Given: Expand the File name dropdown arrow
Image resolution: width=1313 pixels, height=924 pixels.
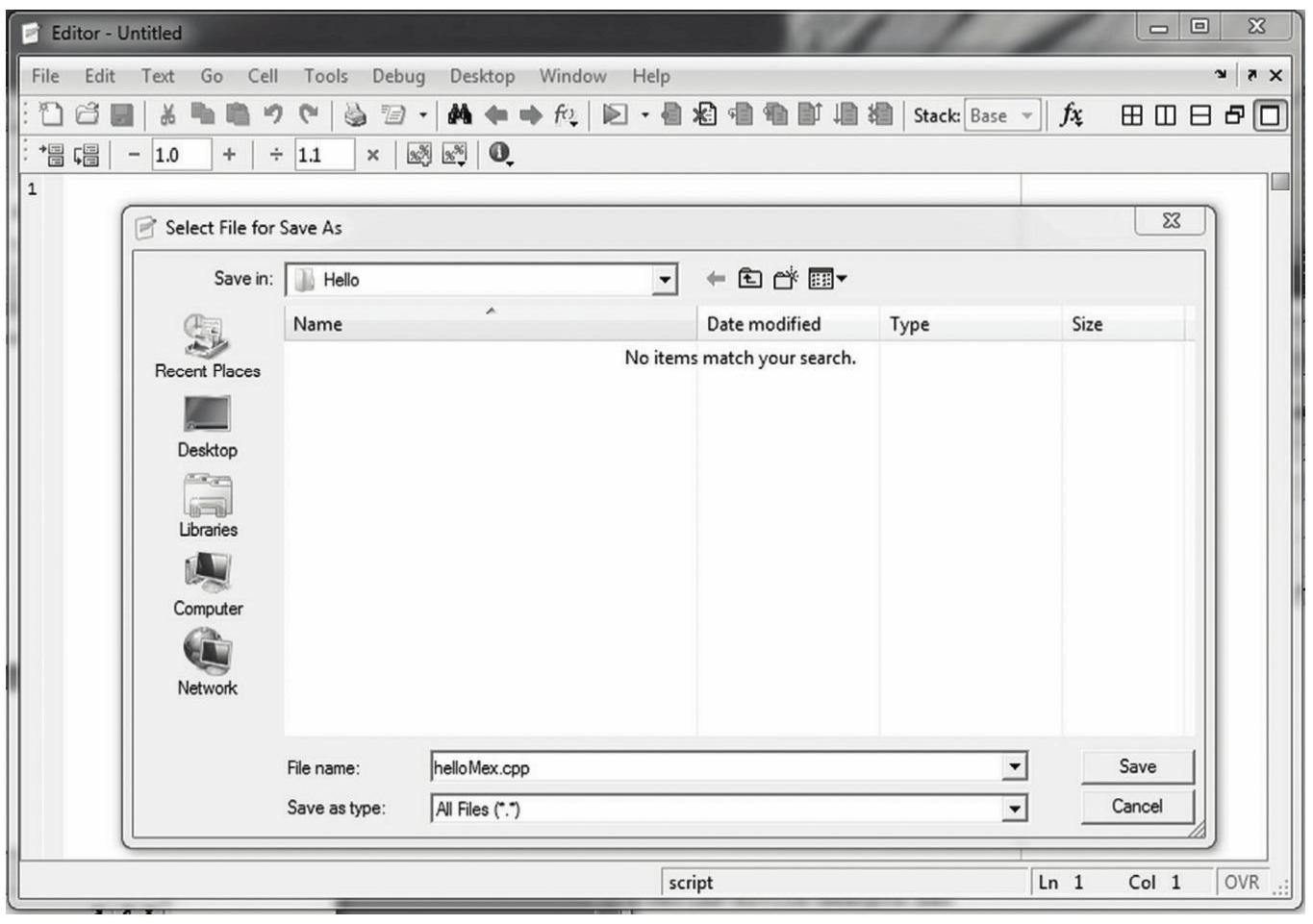Looking at the screenshot, I should point(1015,766).
